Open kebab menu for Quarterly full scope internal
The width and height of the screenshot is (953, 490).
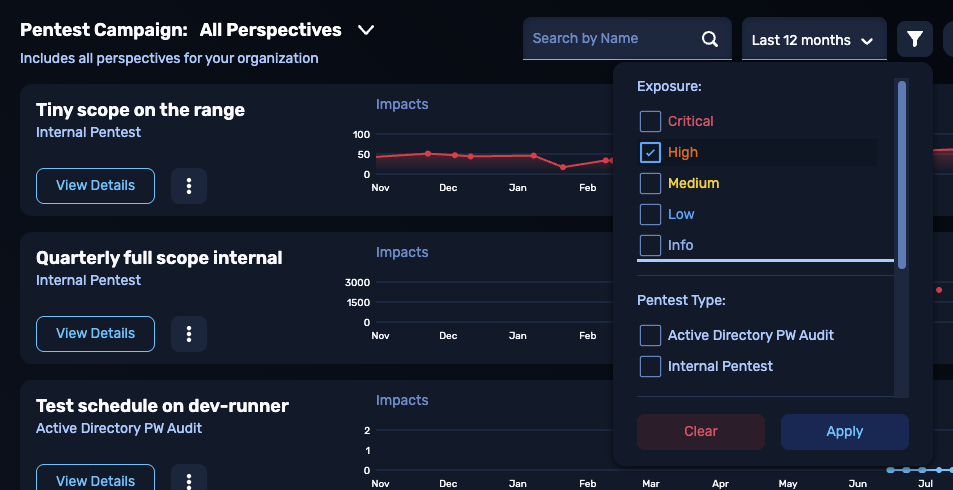pos(189,334)
